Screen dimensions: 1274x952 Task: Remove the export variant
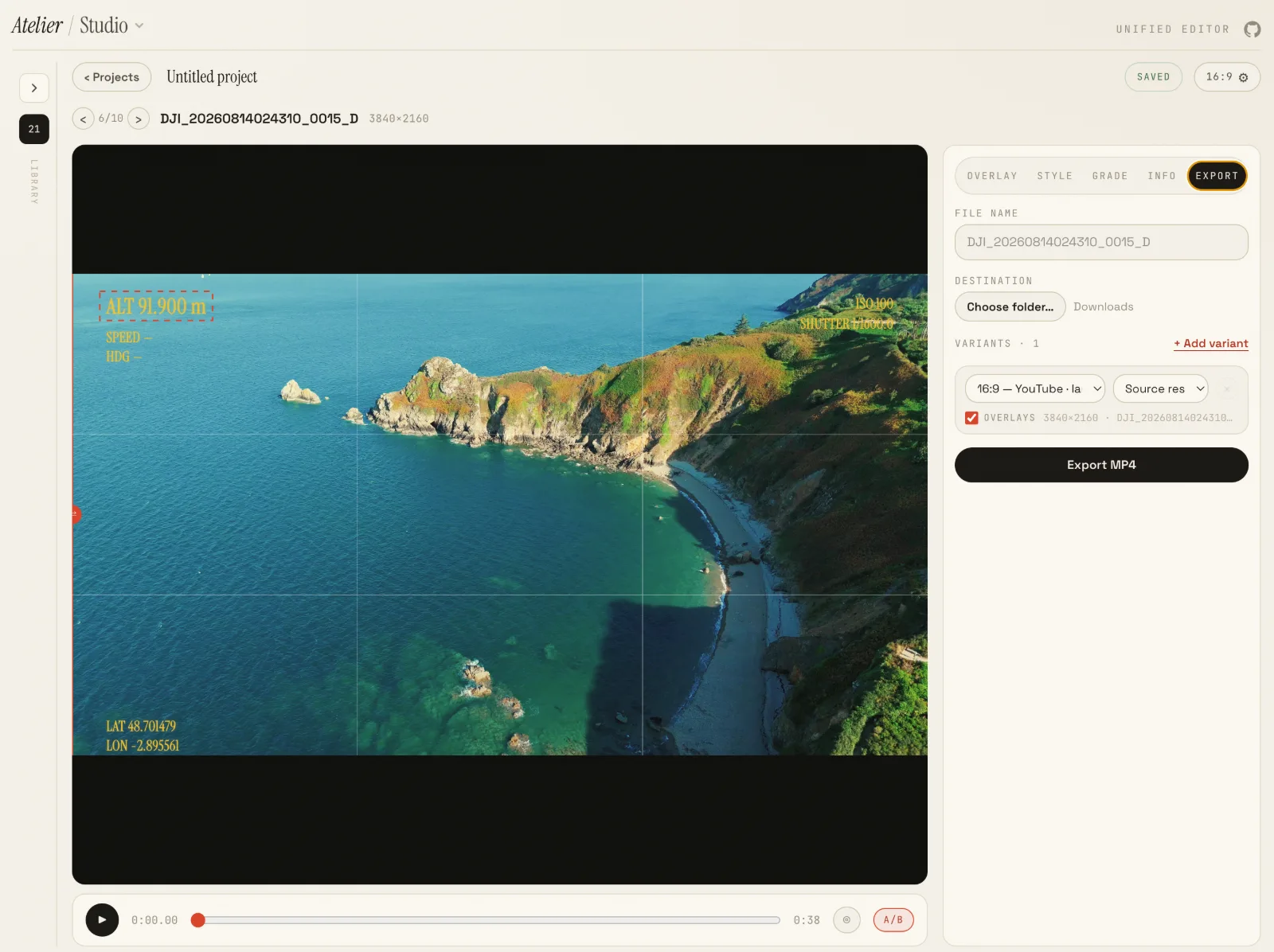point(1227,388)
